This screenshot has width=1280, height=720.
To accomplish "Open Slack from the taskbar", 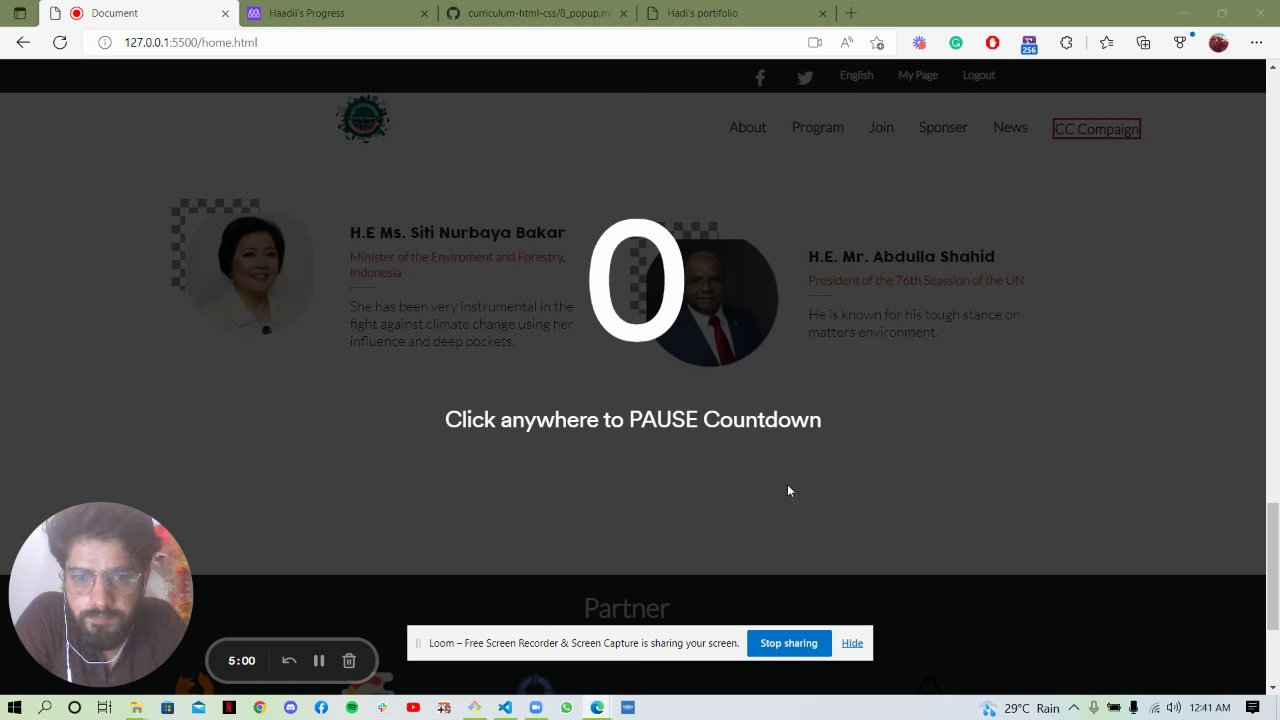I will click(x=382, y=707).
